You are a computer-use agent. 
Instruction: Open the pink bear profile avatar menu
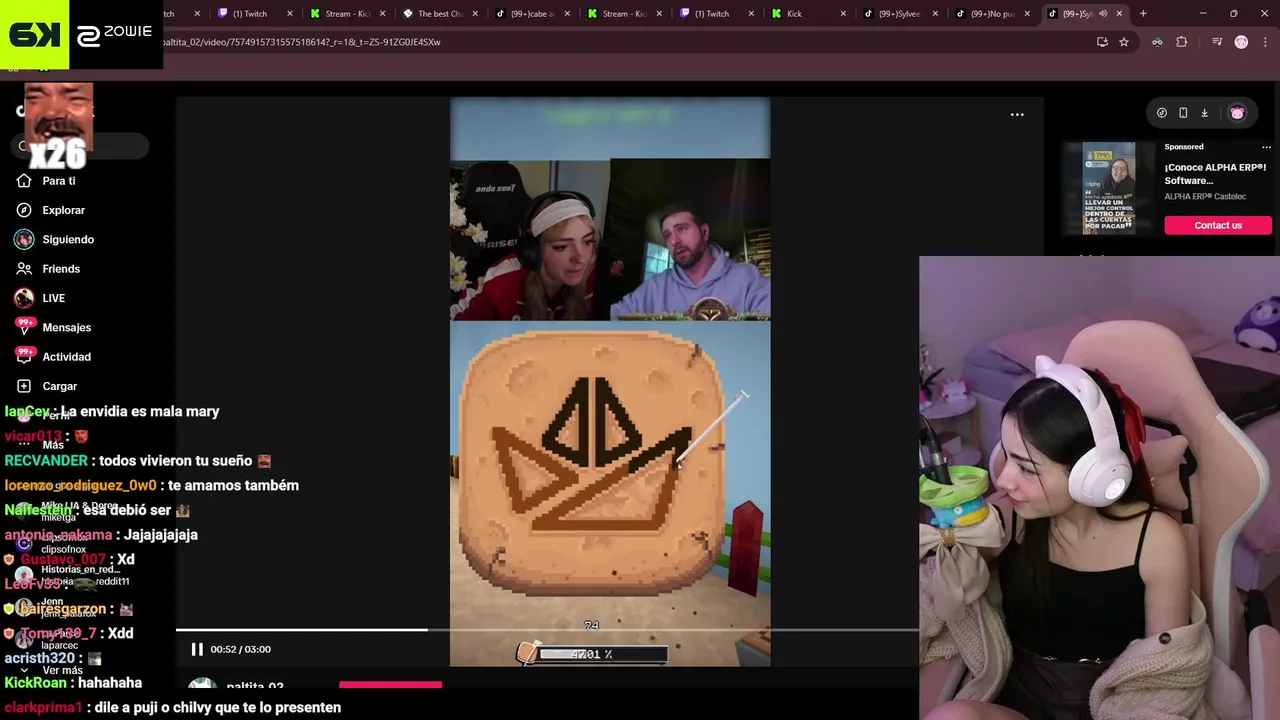[1237, 113]
